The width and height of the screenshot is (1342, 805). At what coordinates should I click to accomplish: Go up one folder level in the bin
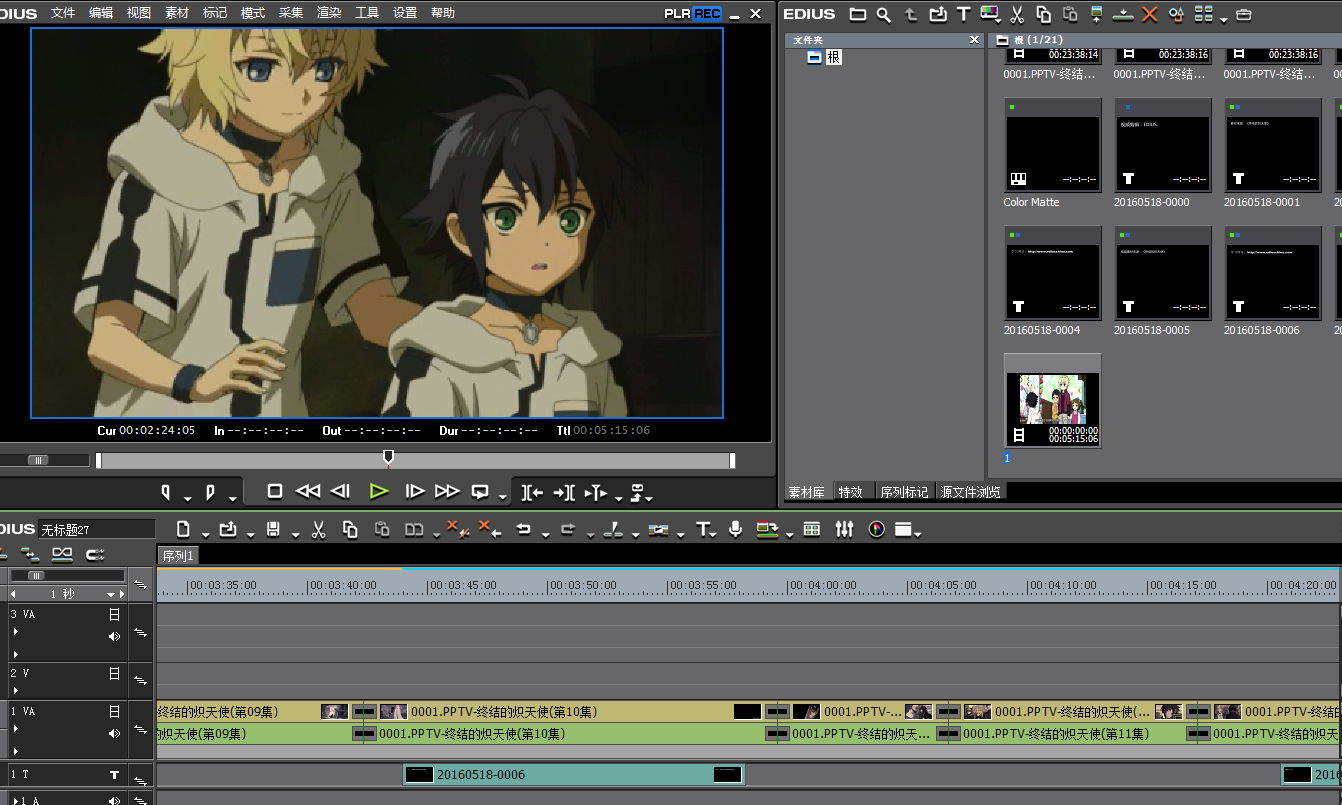911,14
